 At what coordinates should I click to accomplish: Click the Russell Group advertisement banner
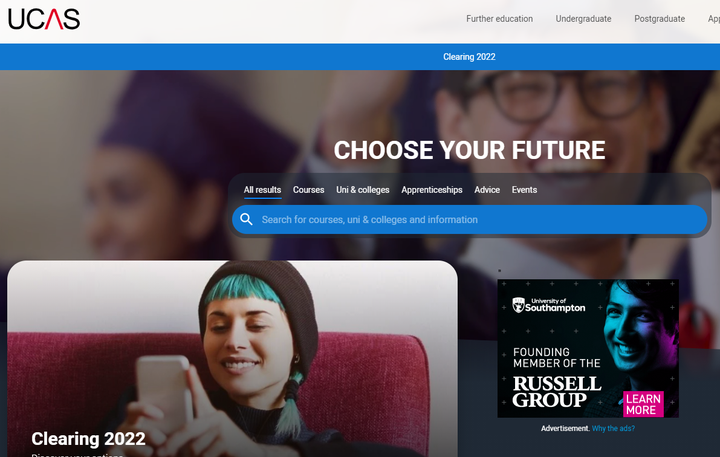pyautogui.click(x=588, y=349)
